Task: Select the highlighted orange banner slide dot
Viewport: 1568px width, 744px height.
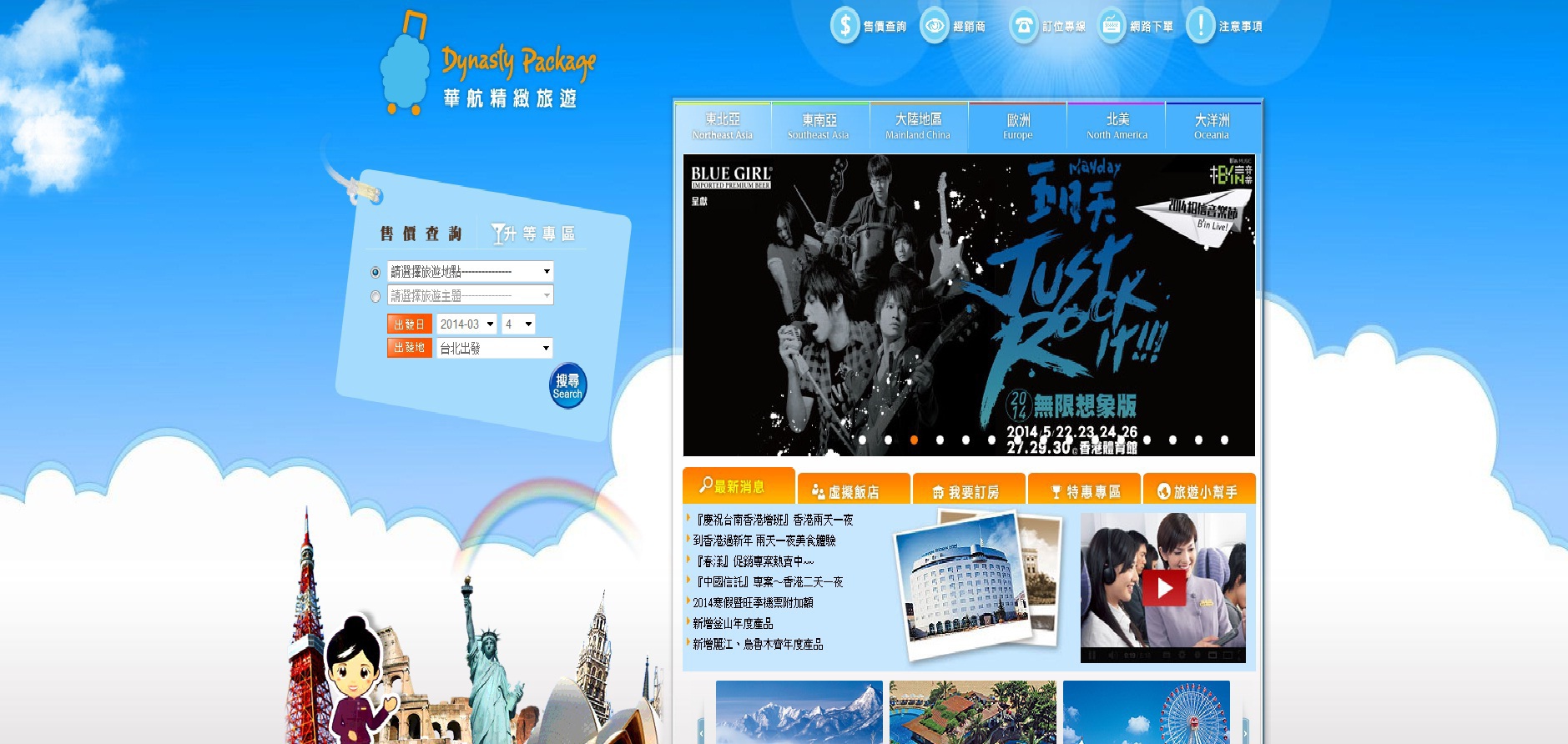Action: coord(915,440)
